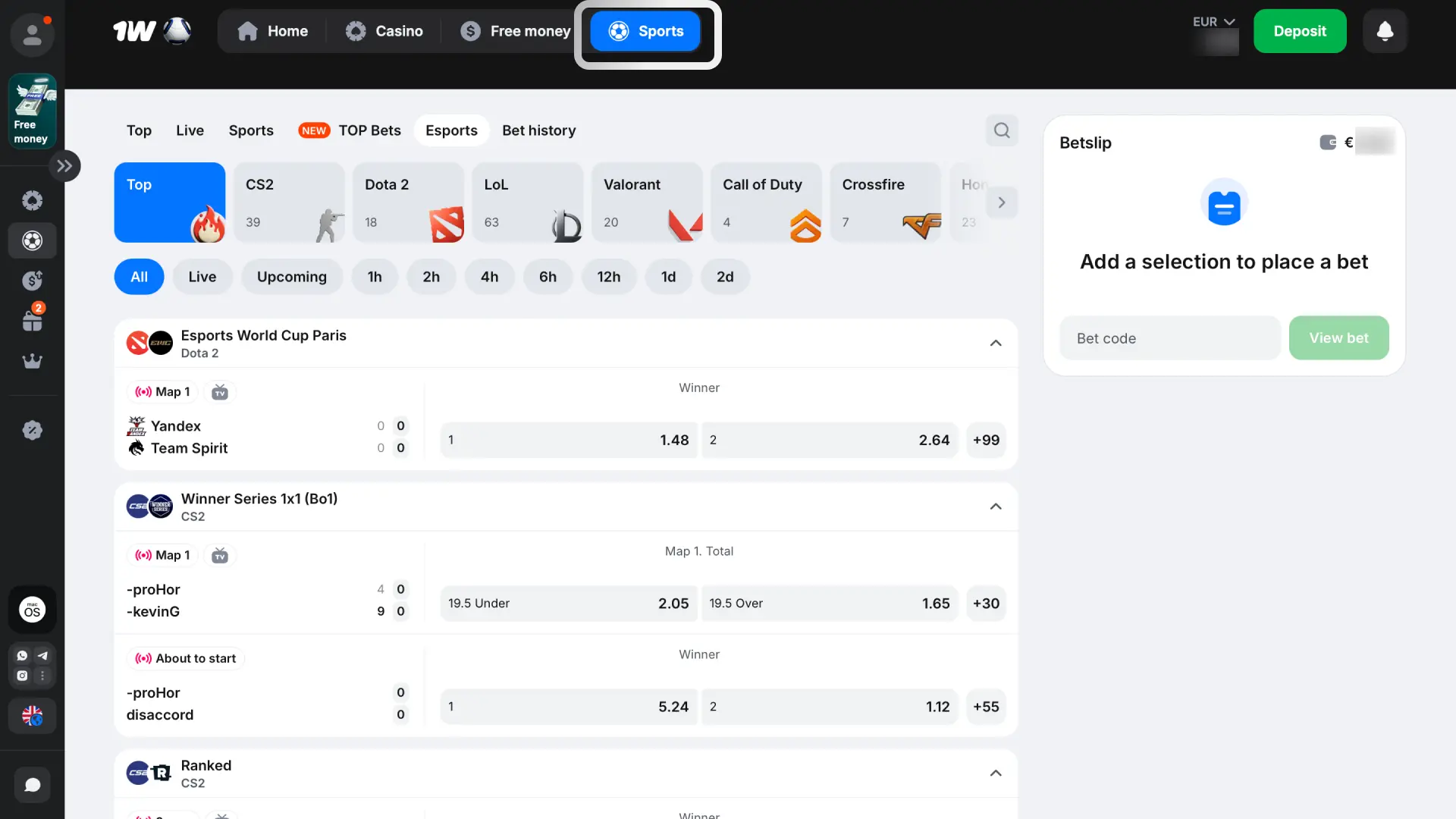
Task: Open the Instagram social icon
Action: tap(22, 676)
